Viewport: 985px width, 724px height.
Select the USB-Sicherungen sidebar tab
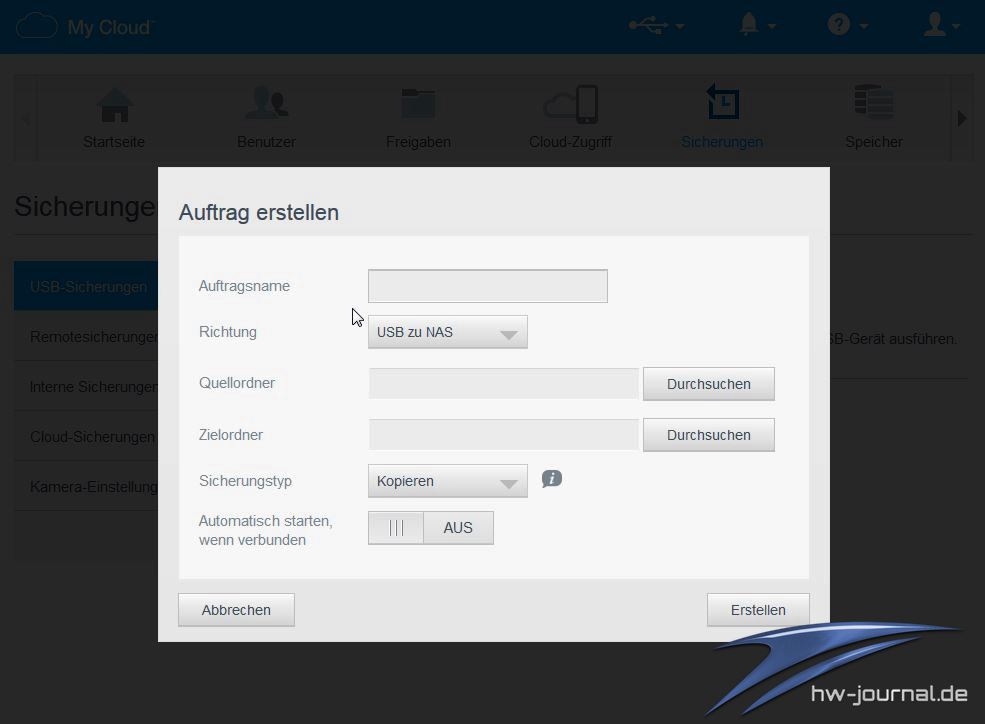pyautogui.click(x=88, y=287)
